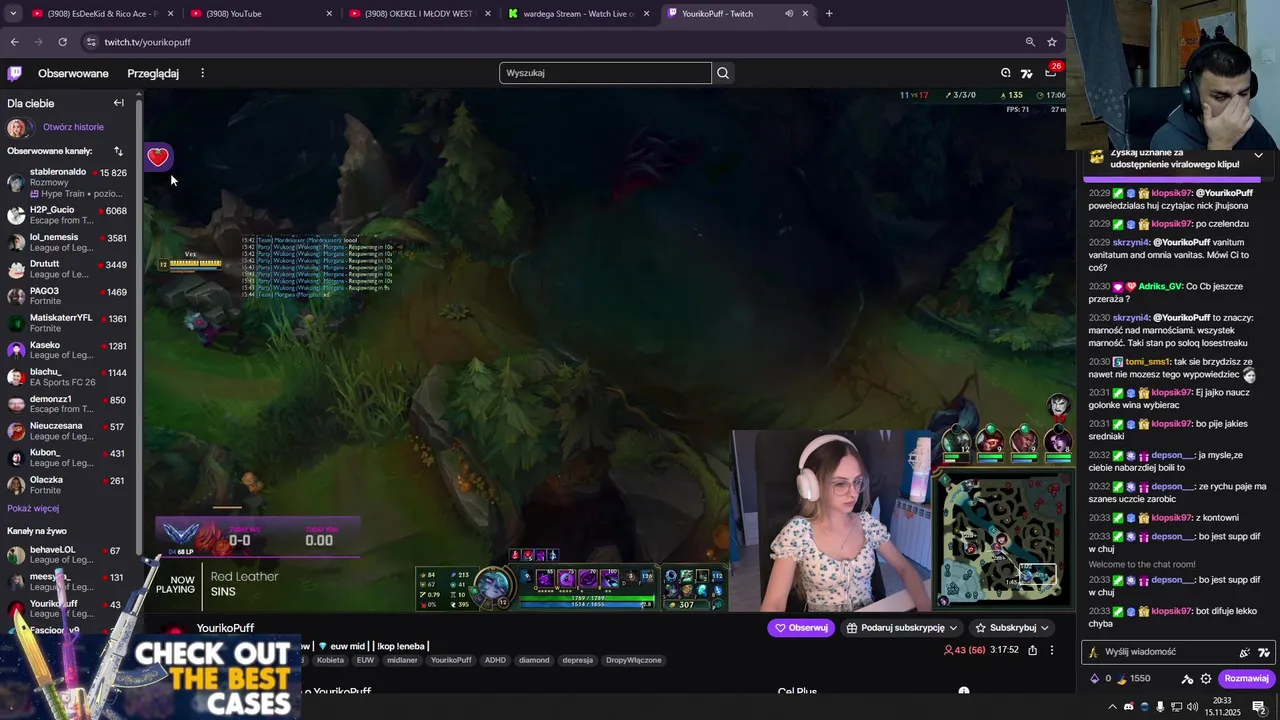Click the Rozmawiaj chat button

[x=1246, y=678]
